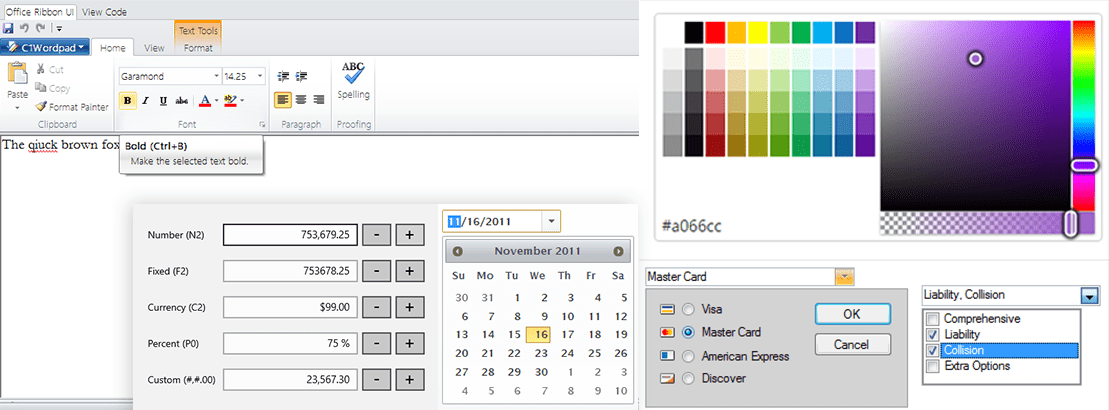Check the Comprehensive checkbox
Viewport: 1109px width, 410px height.
pyautogui.click(x=933, y=319)
